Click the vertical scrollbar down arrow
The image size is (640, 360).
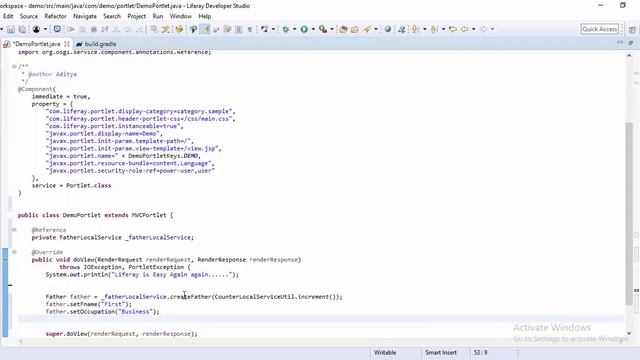[629, 333]
